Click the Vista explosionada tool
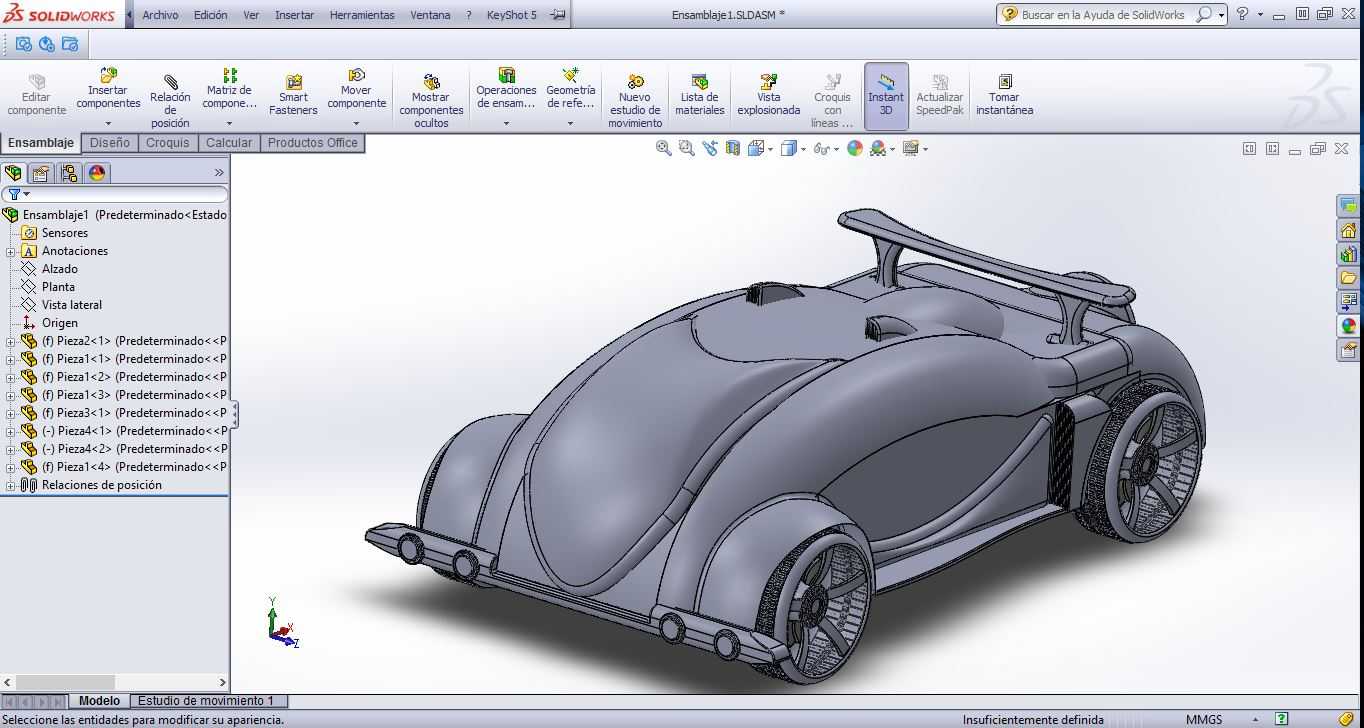This screenshot has width=1364, height=728. coord(768,97)
